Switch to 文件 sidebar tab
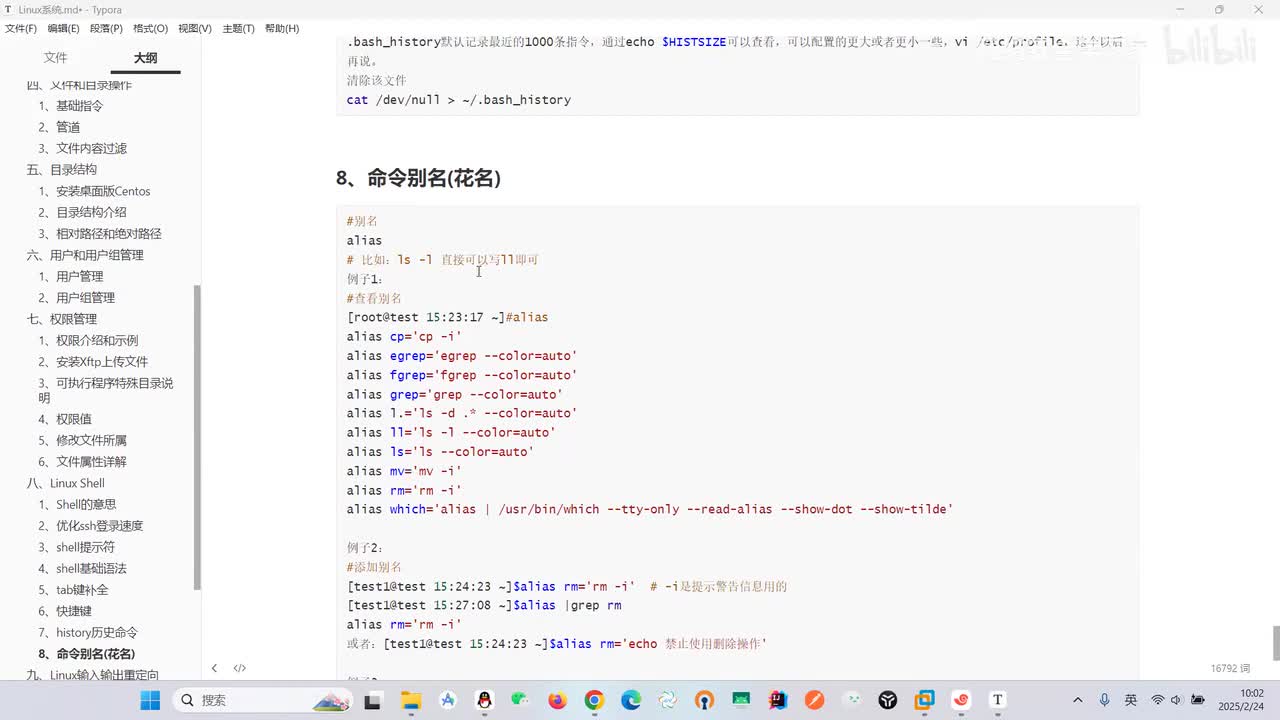This screenshot has height=720, width=1280. click(56, 58)
